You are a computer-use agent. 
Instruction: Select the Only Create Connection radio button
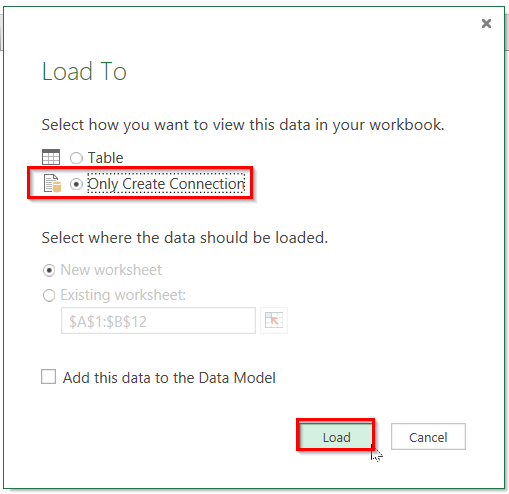76,184
